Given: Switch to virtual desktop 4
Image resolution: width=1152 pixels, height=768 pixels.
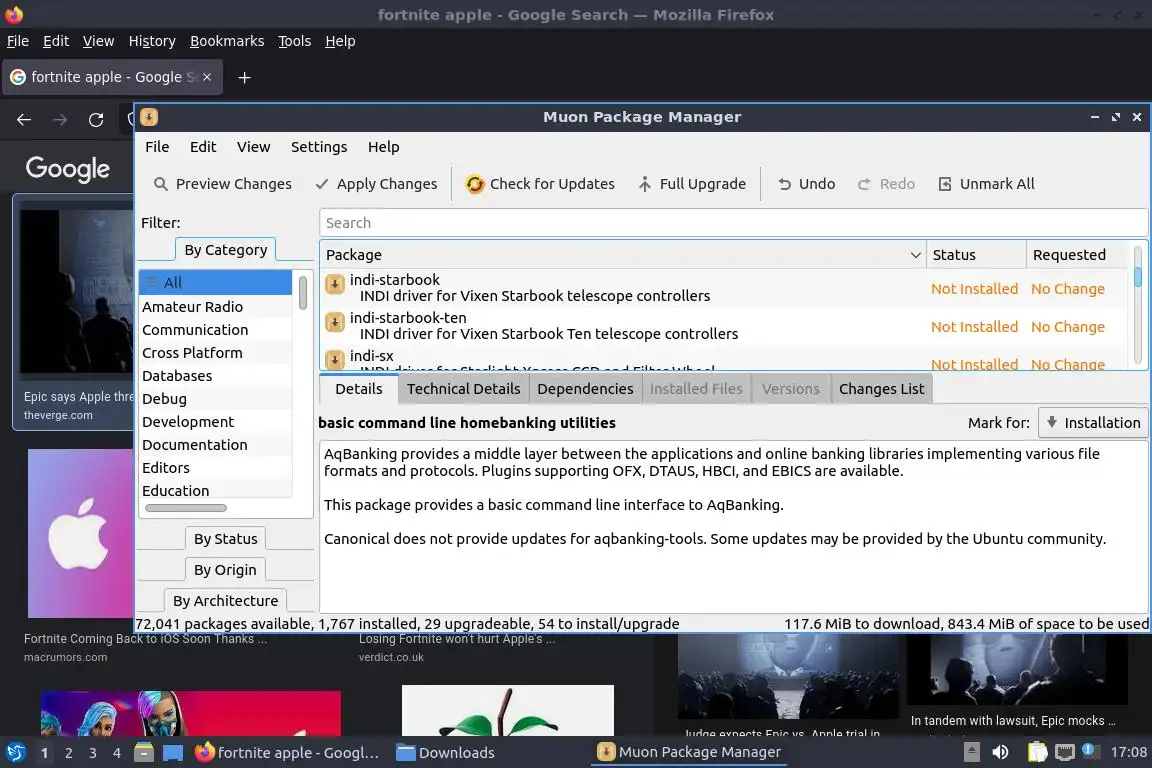Looking at the screenshot, I should click(116, 753).
